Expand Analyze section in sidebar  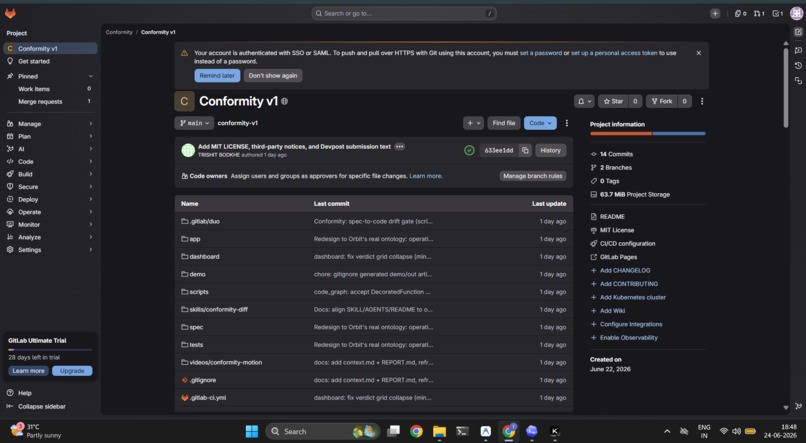pyautogui.click(x=50, y=237)
